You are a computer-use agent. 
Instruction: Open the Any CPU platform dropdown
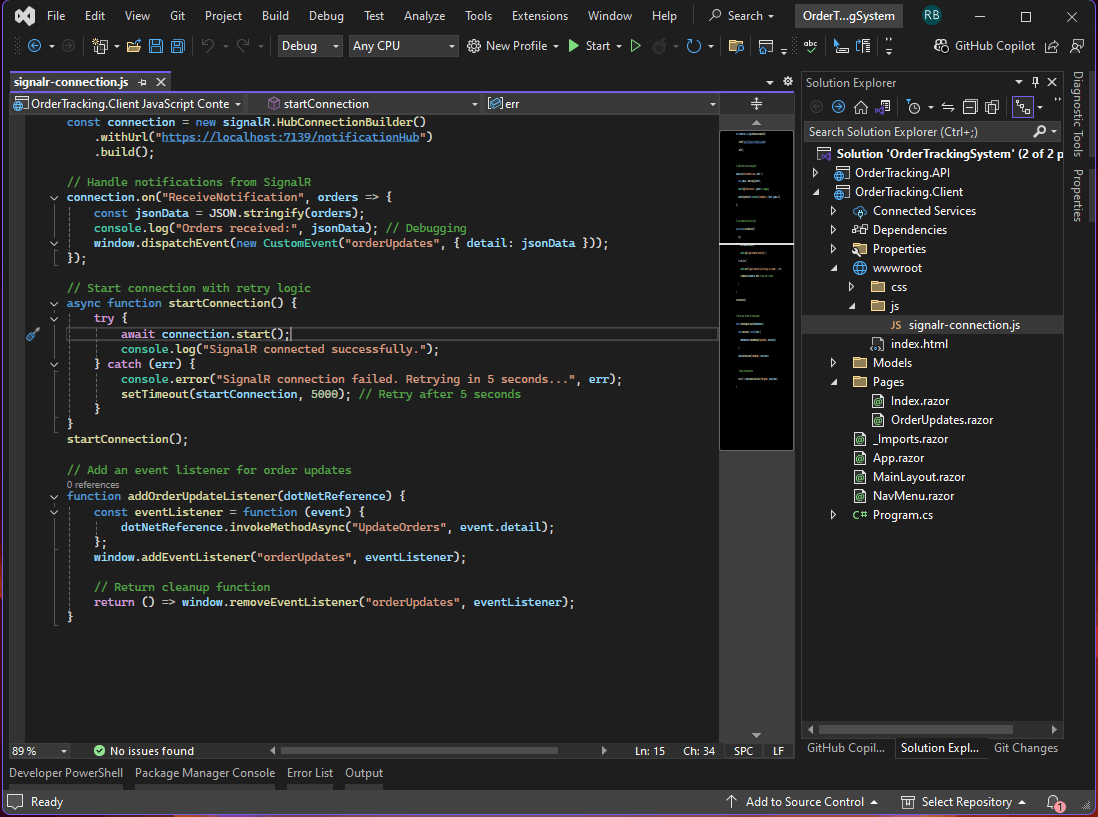[x=404, y=46]
